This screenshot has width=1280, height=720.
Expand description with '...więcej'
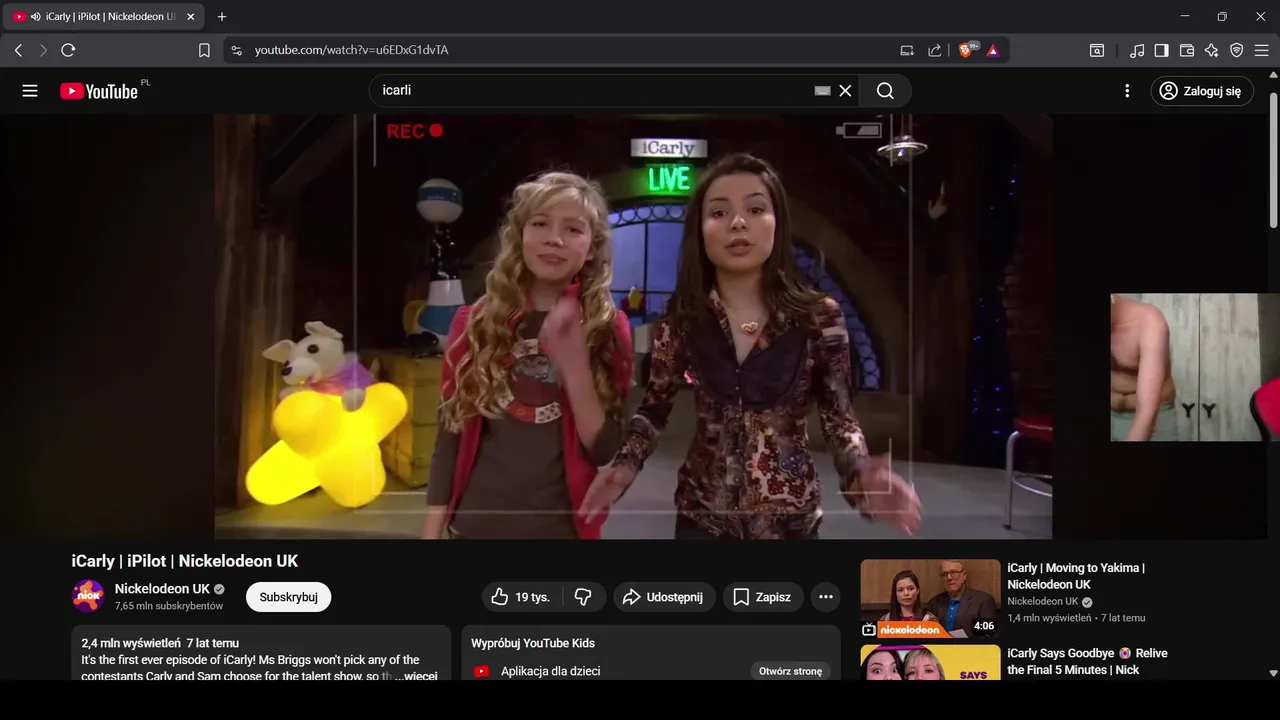[x=416, y=676]
